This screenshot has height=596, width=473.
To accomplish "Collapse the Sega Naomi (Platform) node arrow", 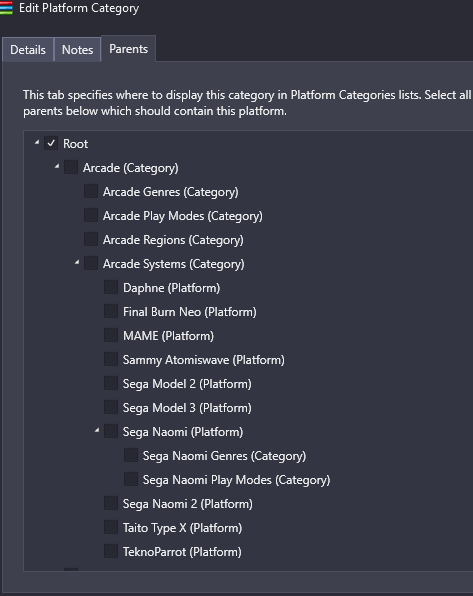I will 97,430.
